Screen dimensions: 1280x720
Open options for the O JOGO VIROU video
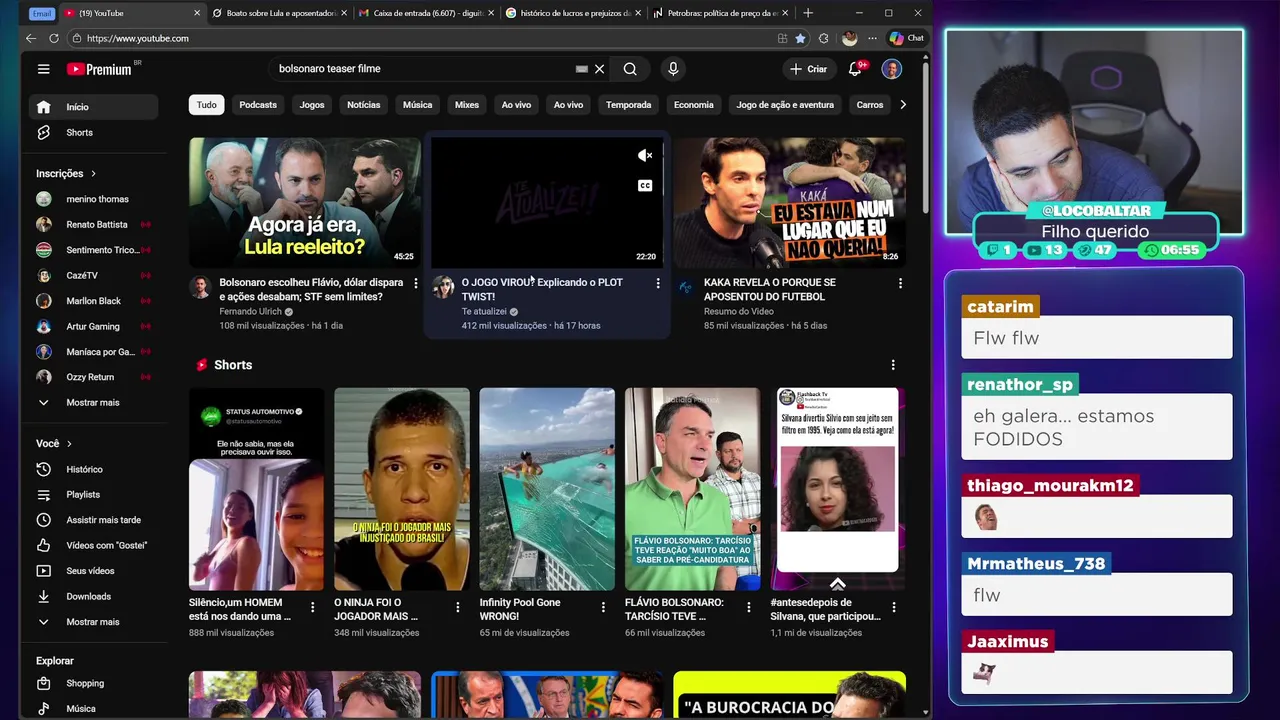coord(658,284)
